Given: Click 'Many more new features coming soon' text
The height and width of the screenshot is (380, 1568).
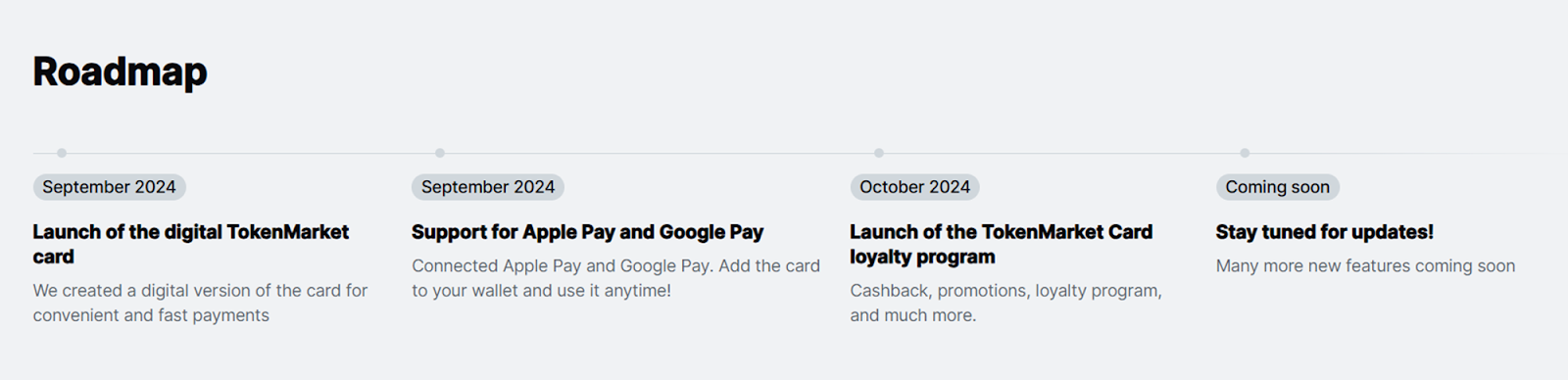Looking at the screenshot, I should point(1365,265).
